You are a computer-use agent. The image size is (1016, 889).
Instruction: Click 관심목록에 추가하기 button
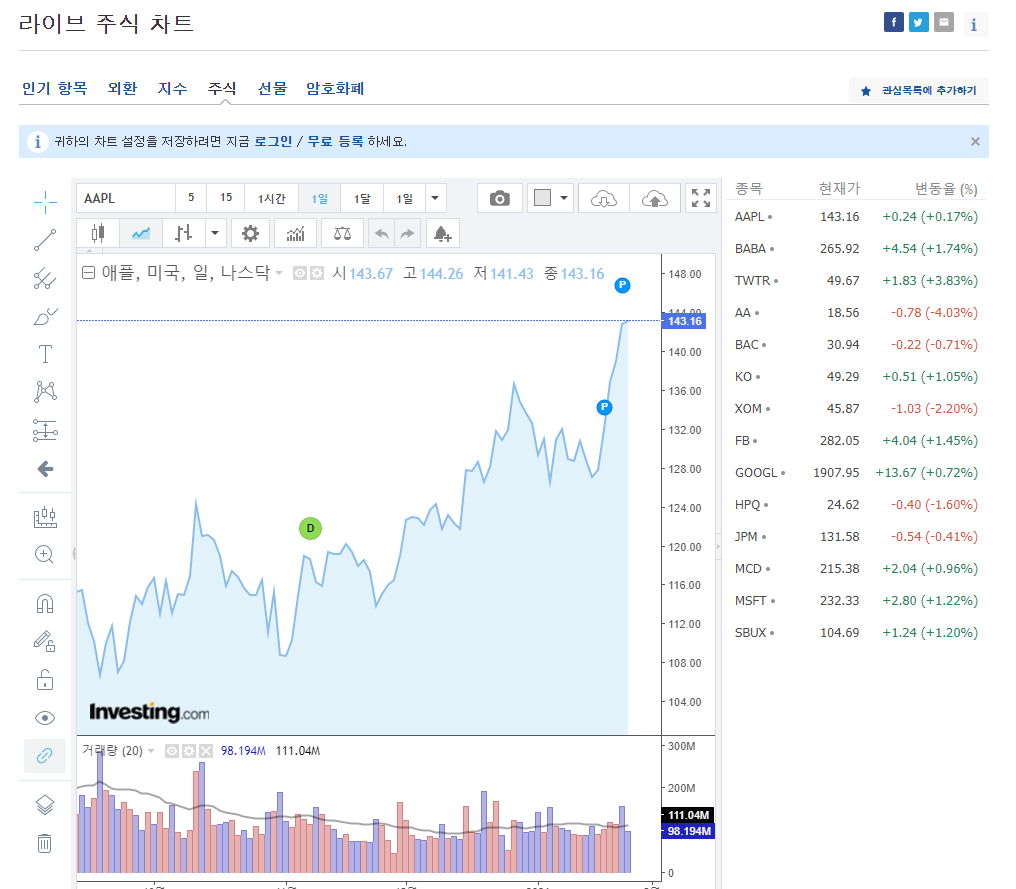[919, 91]
